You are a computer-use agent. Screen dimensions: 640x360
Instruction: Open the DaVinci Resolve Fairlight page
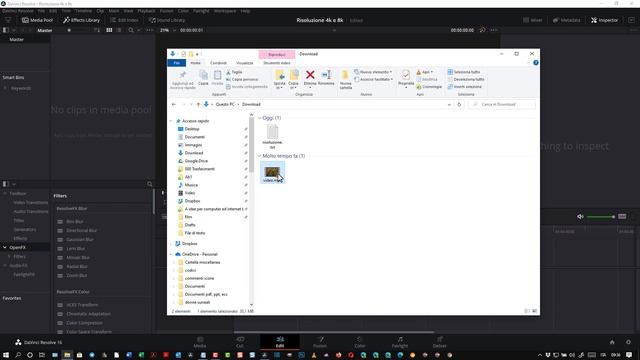(x=400, y=342)
